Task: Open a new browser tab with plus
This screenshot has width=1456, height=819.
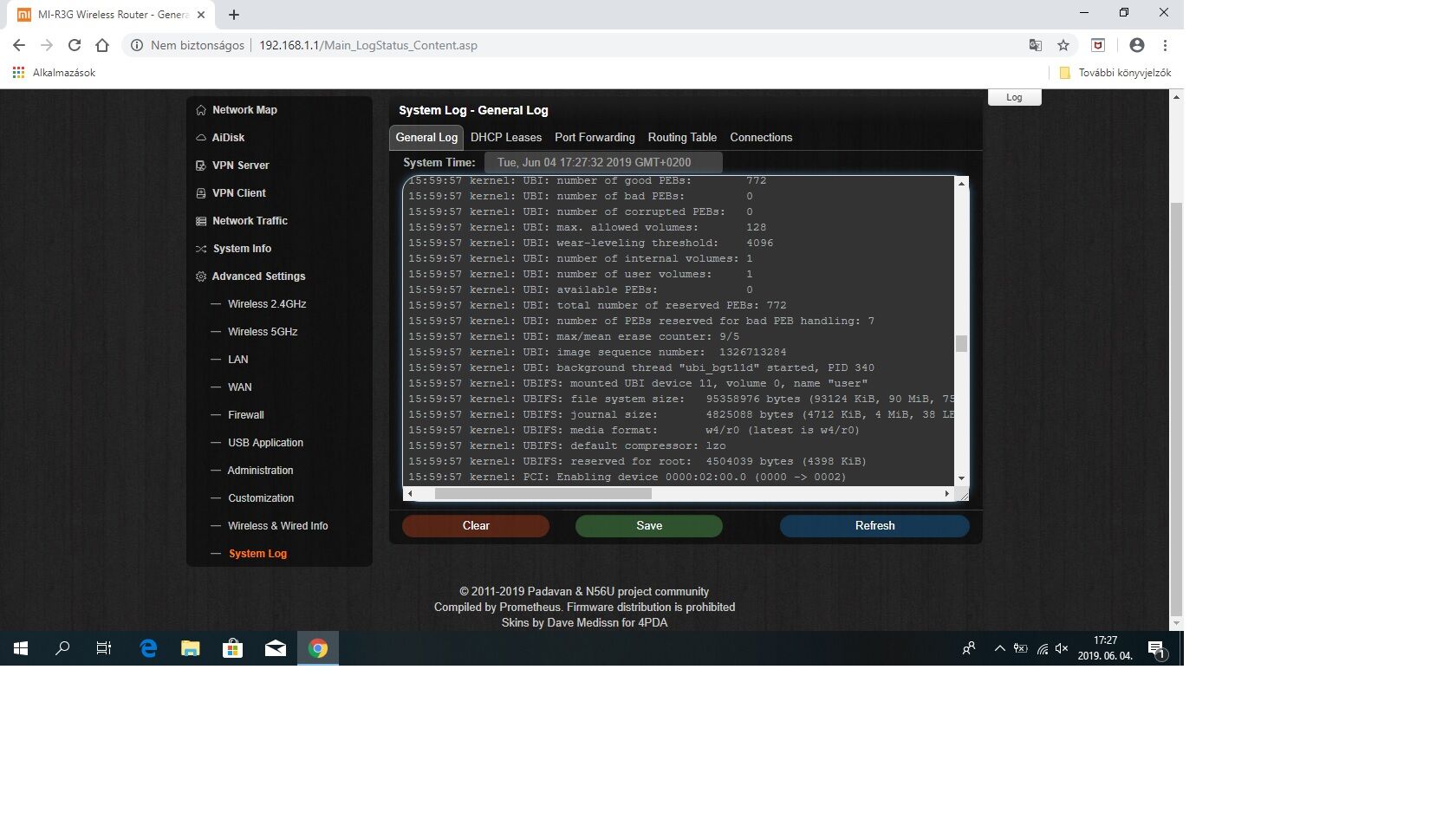Action: pyautogui.click(x=234, y=15)
